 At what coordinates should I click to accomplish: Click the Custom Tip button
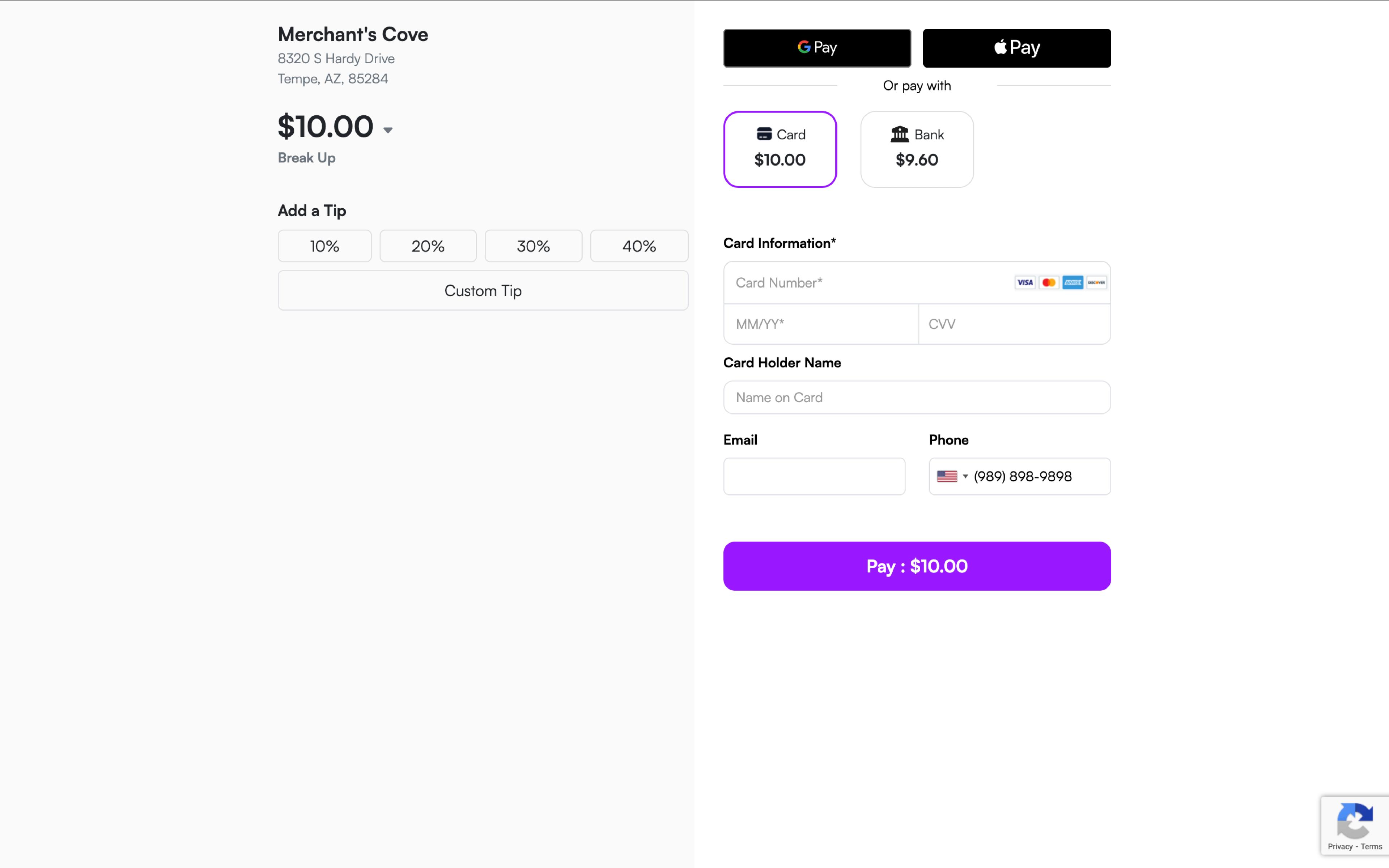point(482,290)
